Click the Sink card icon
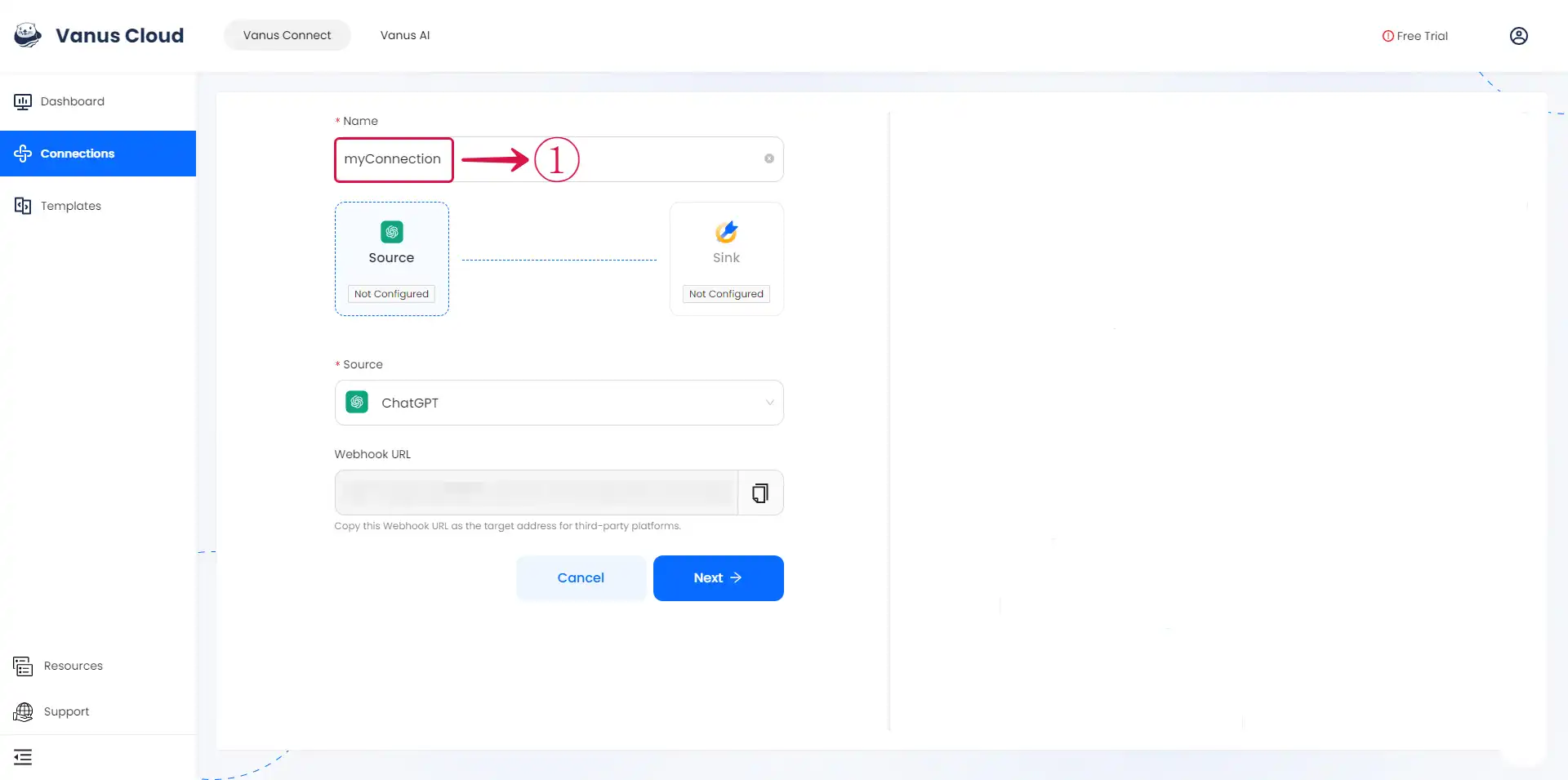 click(x=726, y=232)
